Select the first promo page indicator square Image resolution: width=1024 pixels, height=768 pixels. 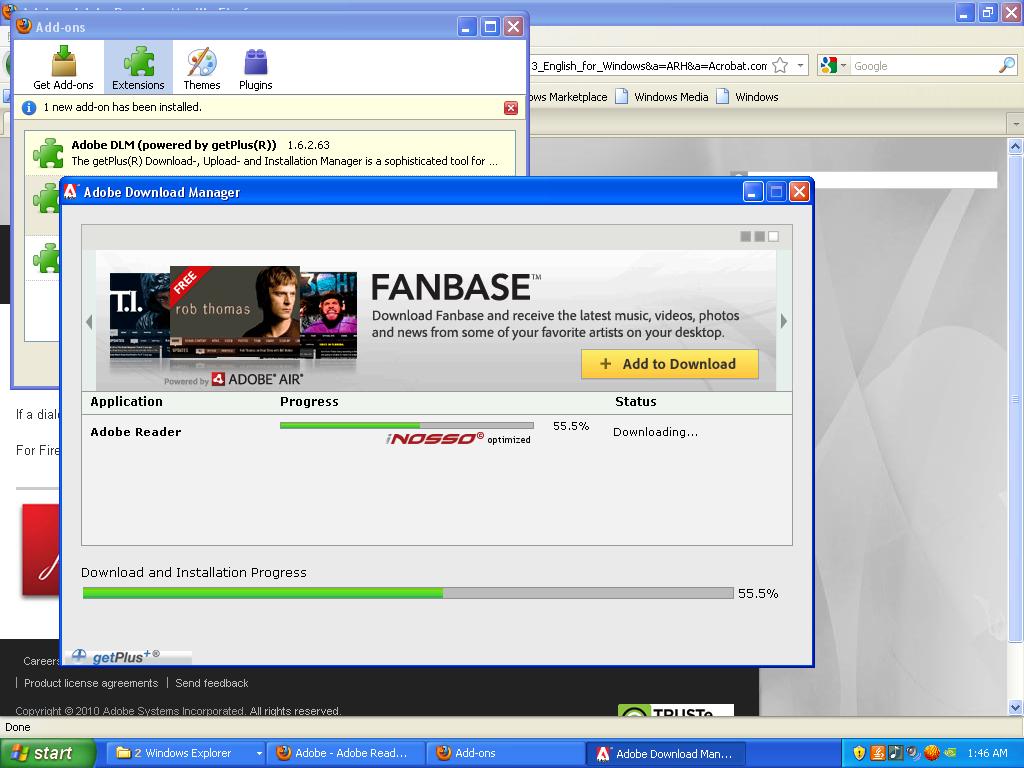[745, 236]
